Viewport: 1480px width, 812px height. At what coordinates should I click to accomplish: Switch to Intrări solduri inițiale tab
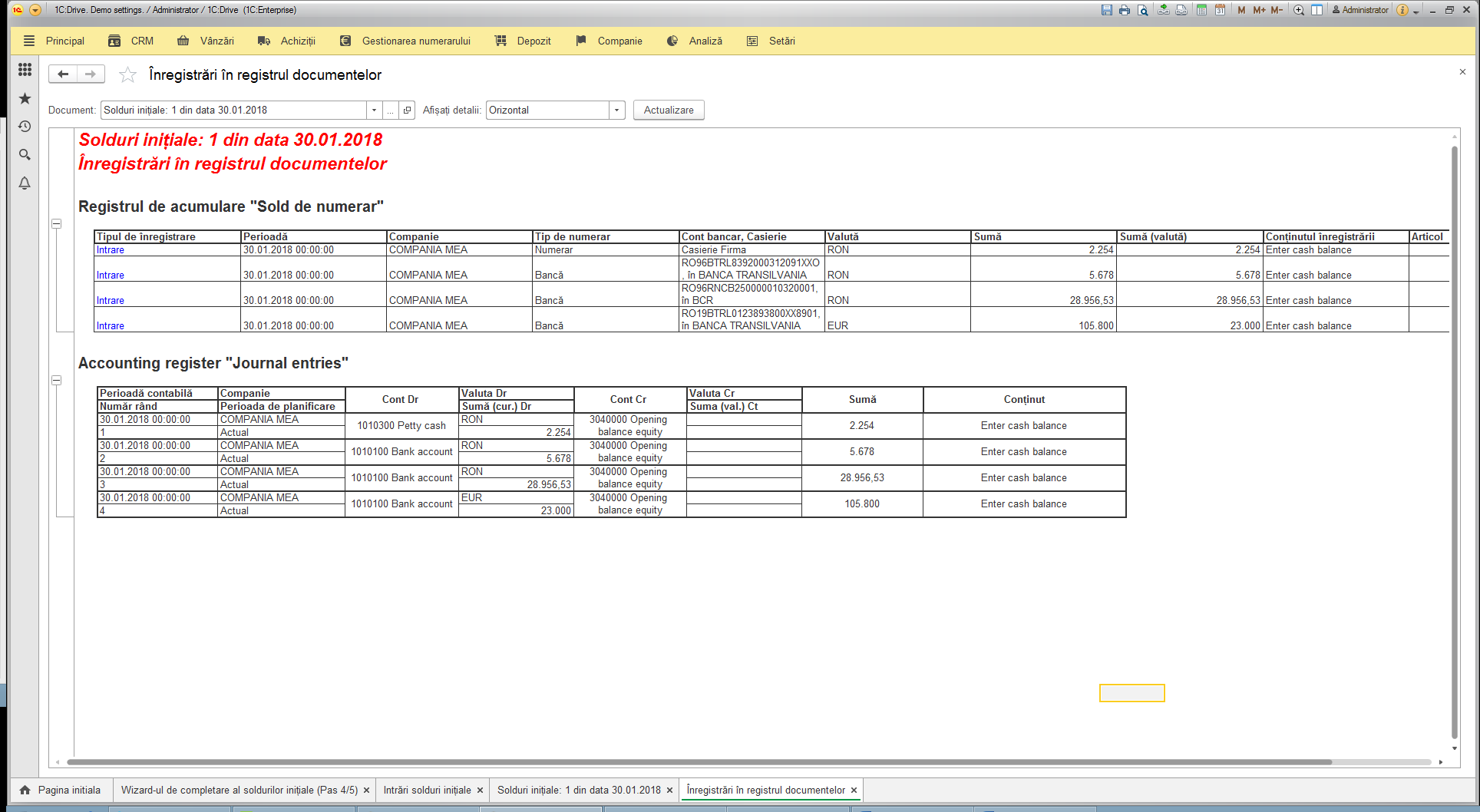click(x=427, y=790)
